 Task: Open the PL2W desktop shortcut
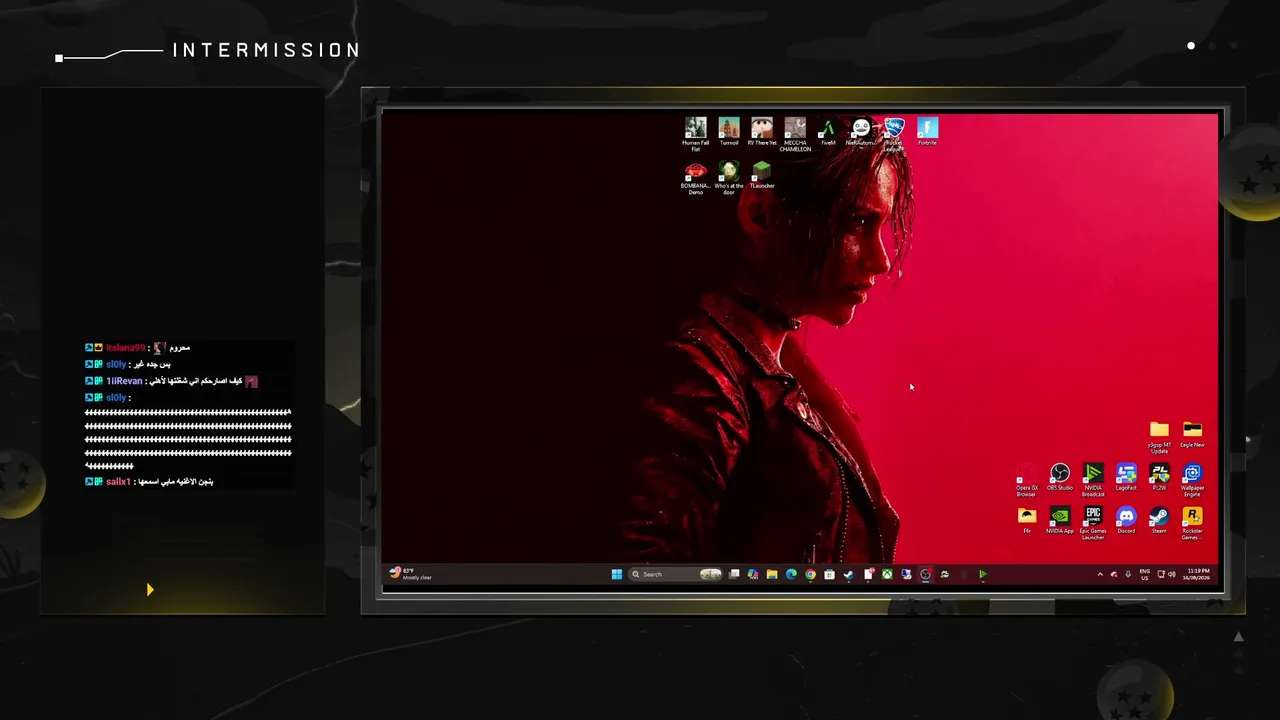(1159, 478)
